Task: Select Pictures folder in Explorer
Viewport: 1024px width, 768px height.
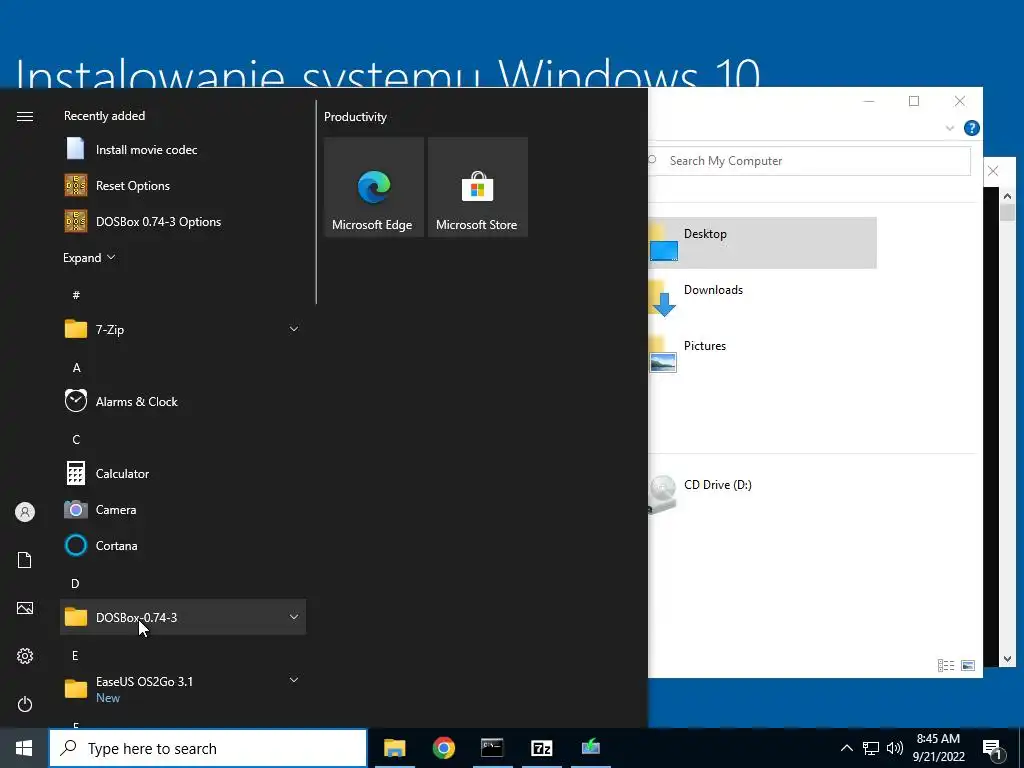Action: tap(763, 355)
